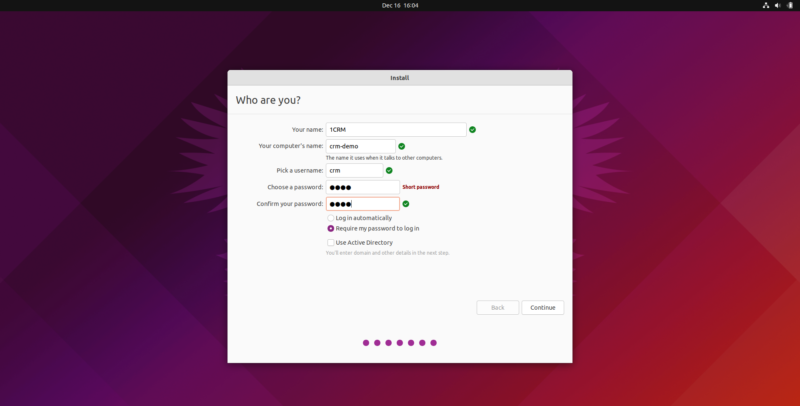
Task: Select "Require my password to log in"
Action: click(331, 228)
